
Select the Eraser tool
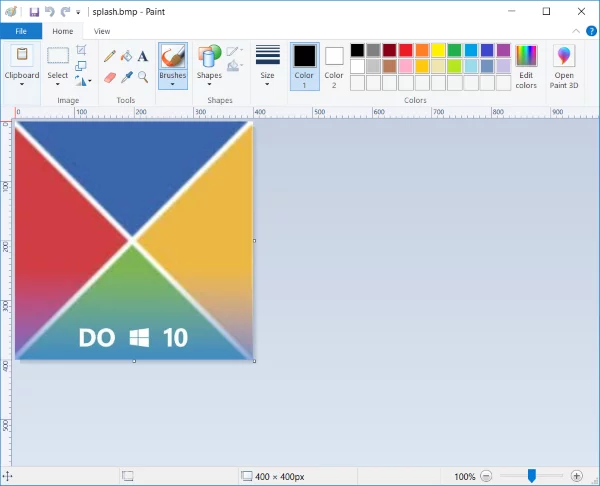pyautogui.click(x=110, y=77)
